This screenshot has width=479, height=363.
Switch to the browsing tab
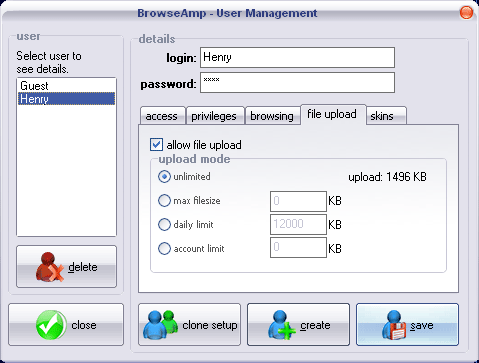[x=272, y=116]
